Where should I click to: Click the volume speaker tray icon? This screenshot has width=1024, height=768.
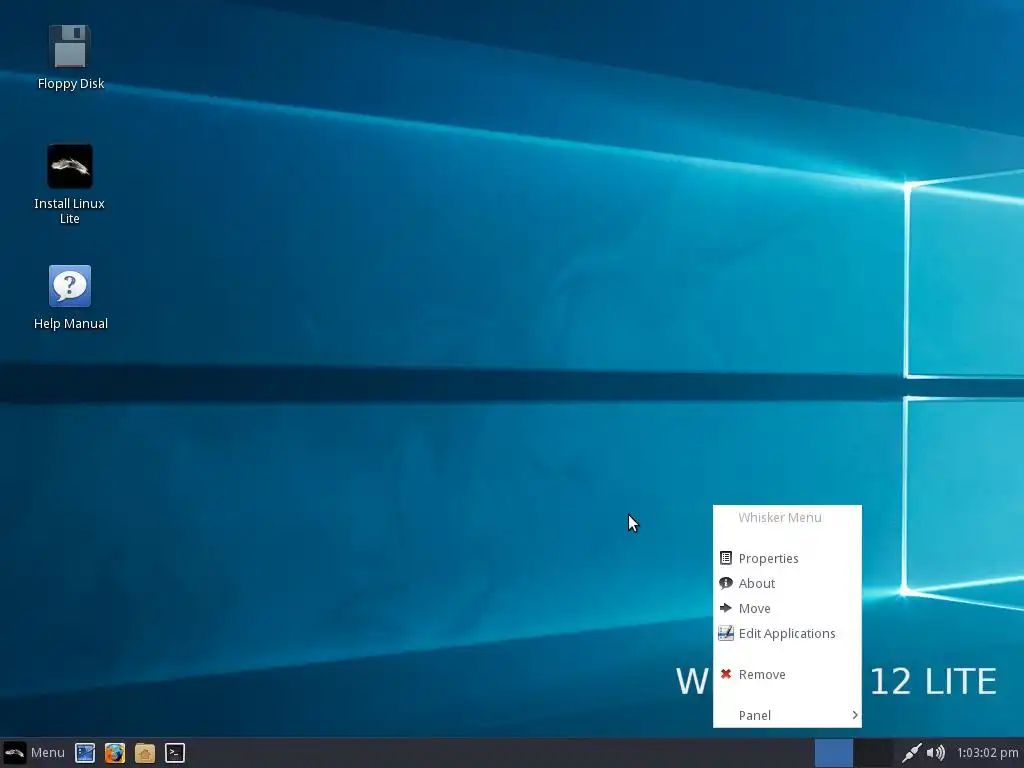tap(935, 753)
